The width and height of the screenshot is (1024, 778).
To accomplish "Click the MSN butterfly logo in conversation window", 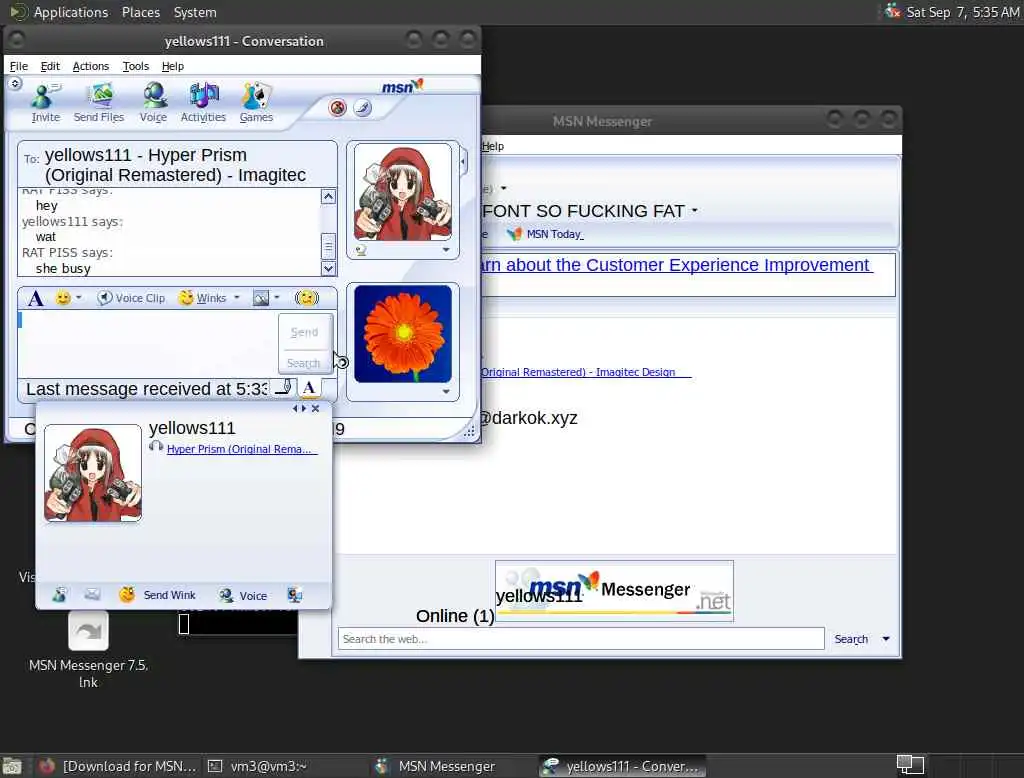I will [402, 86].
